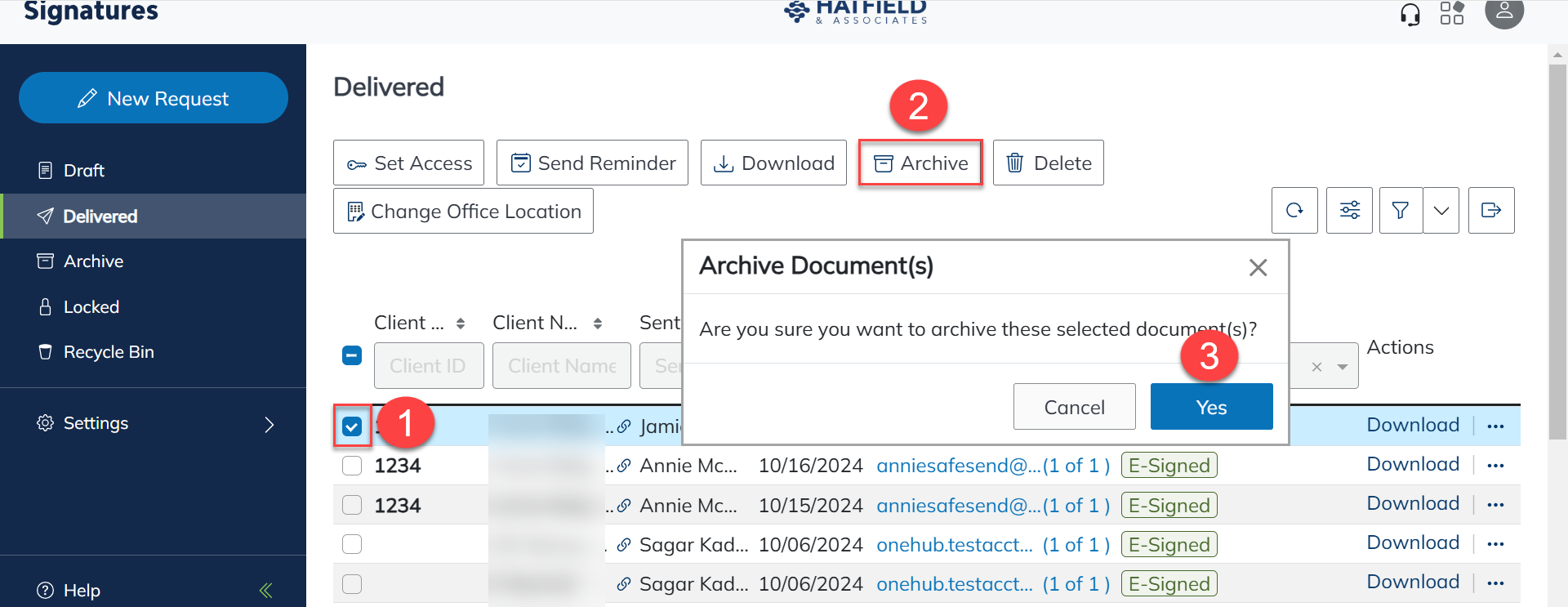Click the Download toolbar button
1568x607 pixels.
(773, 163)
